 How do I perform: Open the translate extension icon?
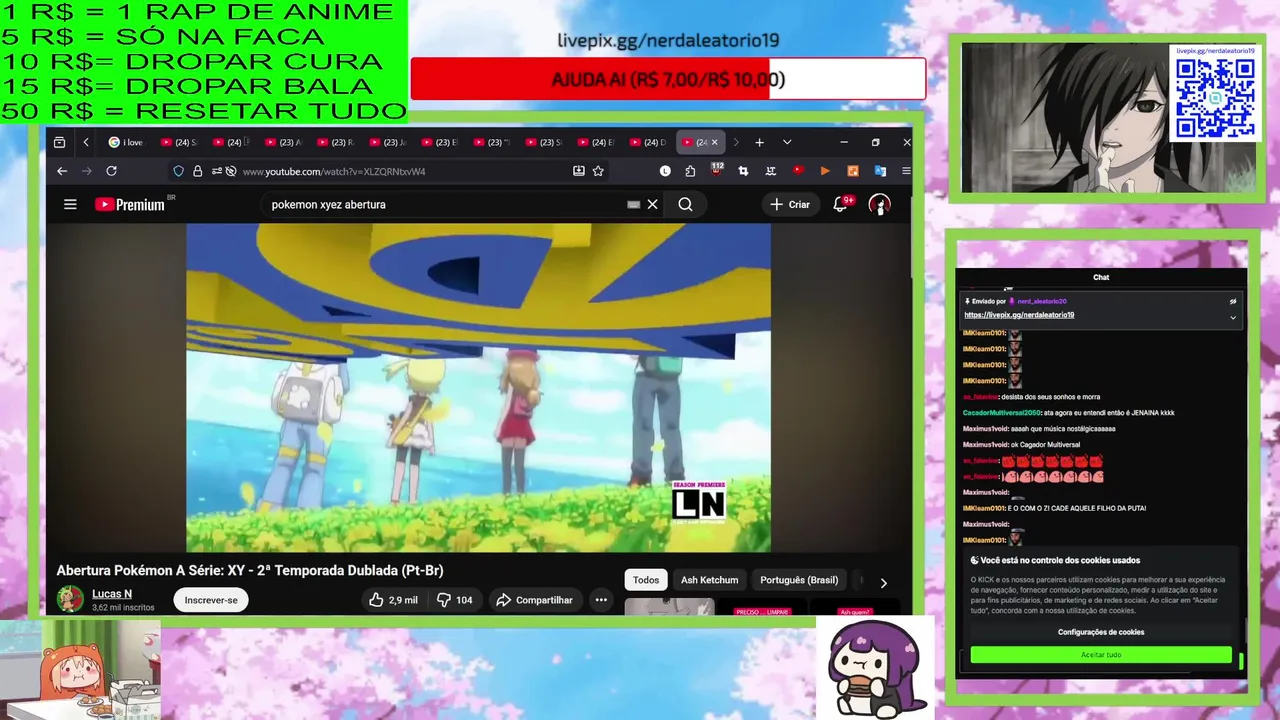[x=880, y=171]
